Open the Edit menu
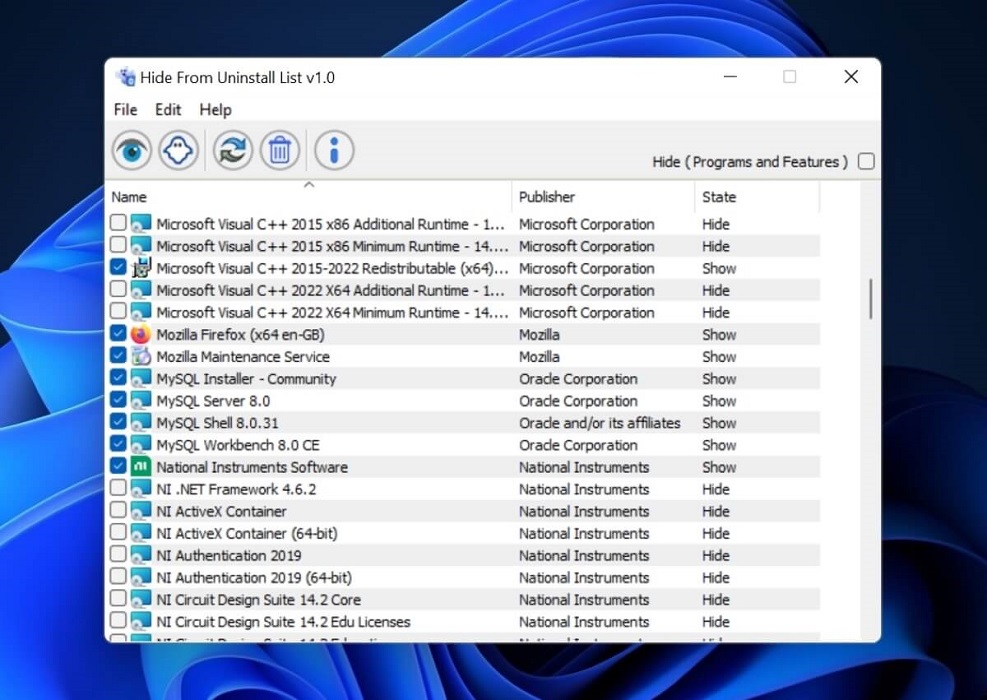The width and height of the screenshot is (987, 700). 167,110
